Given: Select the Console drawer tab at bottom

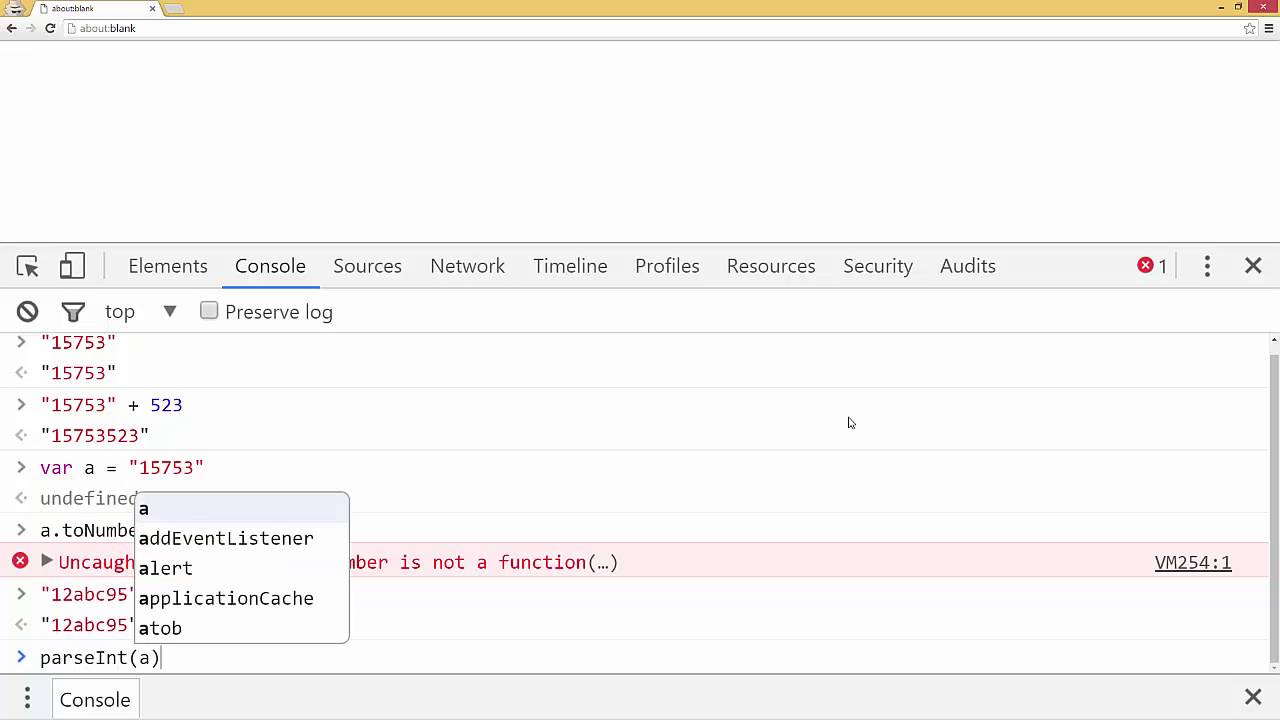Looking at the screenshot, I should (x=95, y=699).
